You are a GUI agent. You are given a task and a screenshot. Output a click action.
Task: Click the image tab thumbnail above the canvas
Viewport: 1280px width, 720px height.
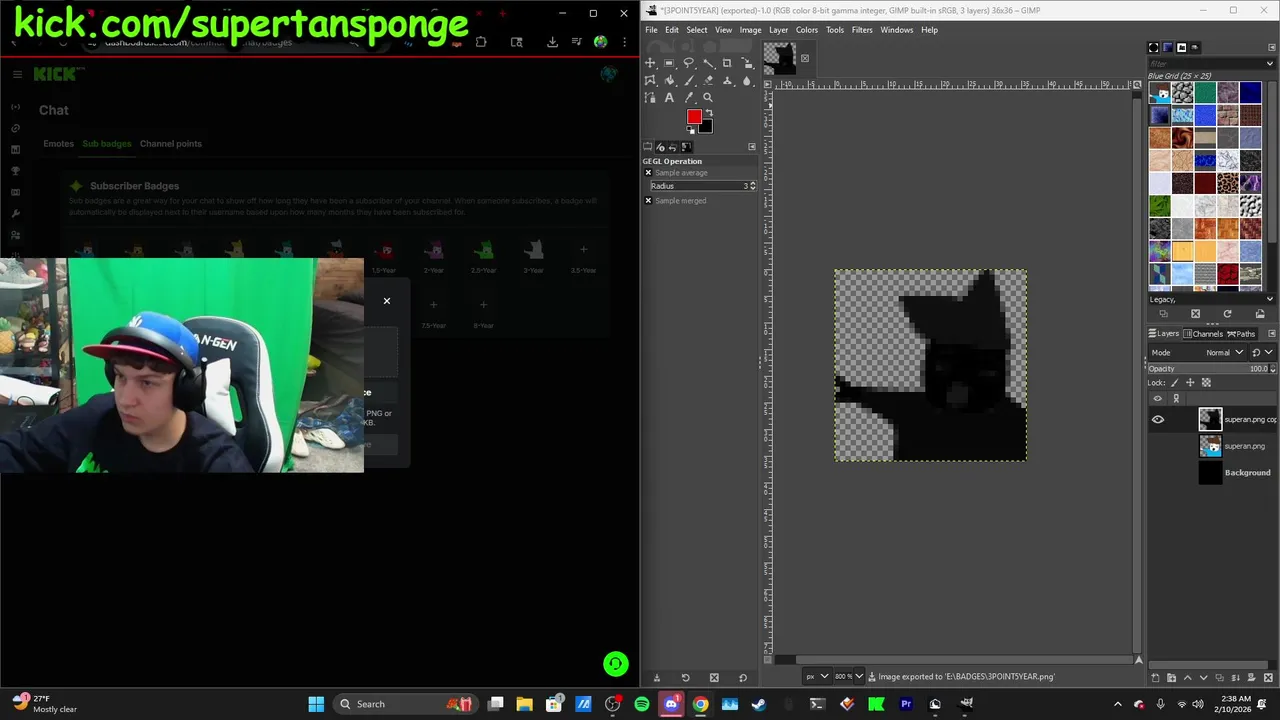pos(780,58)
